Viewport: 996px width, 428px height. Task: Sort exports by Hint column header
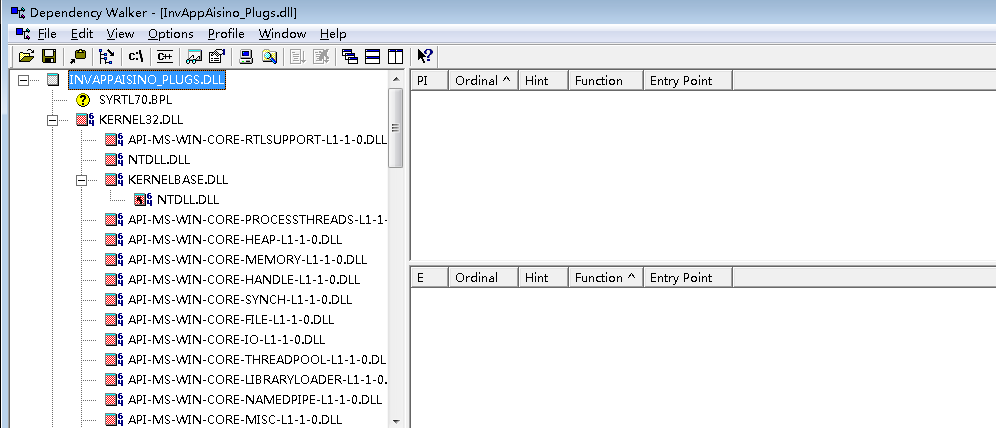click(x=543, y=278)
